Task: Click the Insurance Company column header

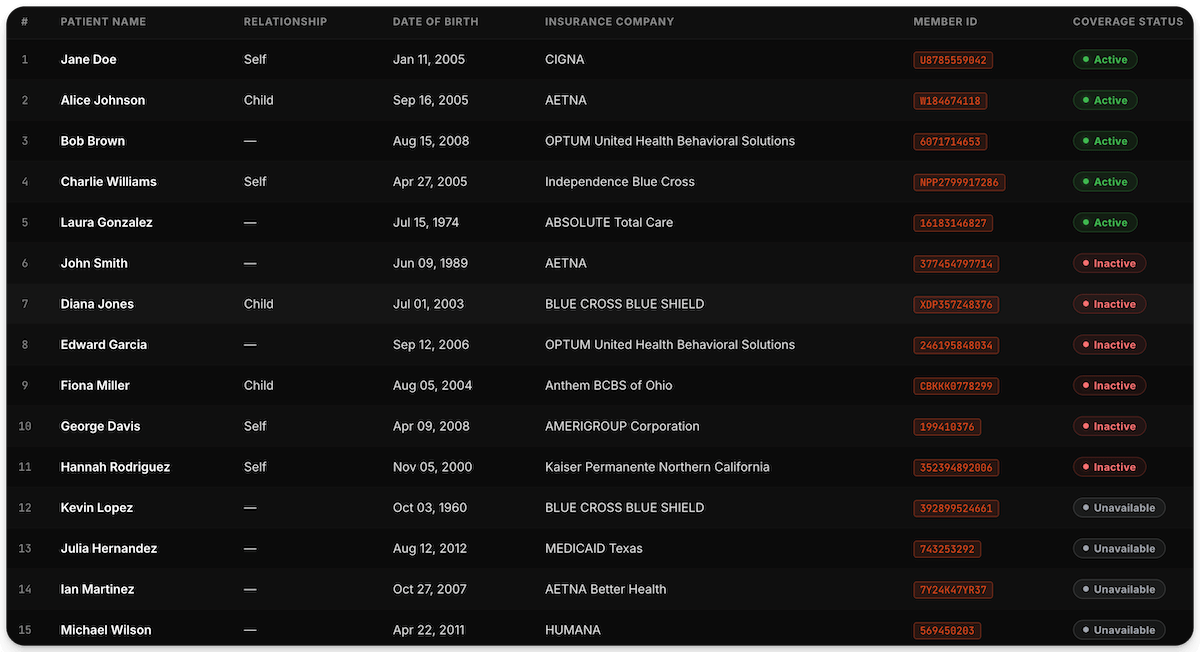Action: click(609, 22)
